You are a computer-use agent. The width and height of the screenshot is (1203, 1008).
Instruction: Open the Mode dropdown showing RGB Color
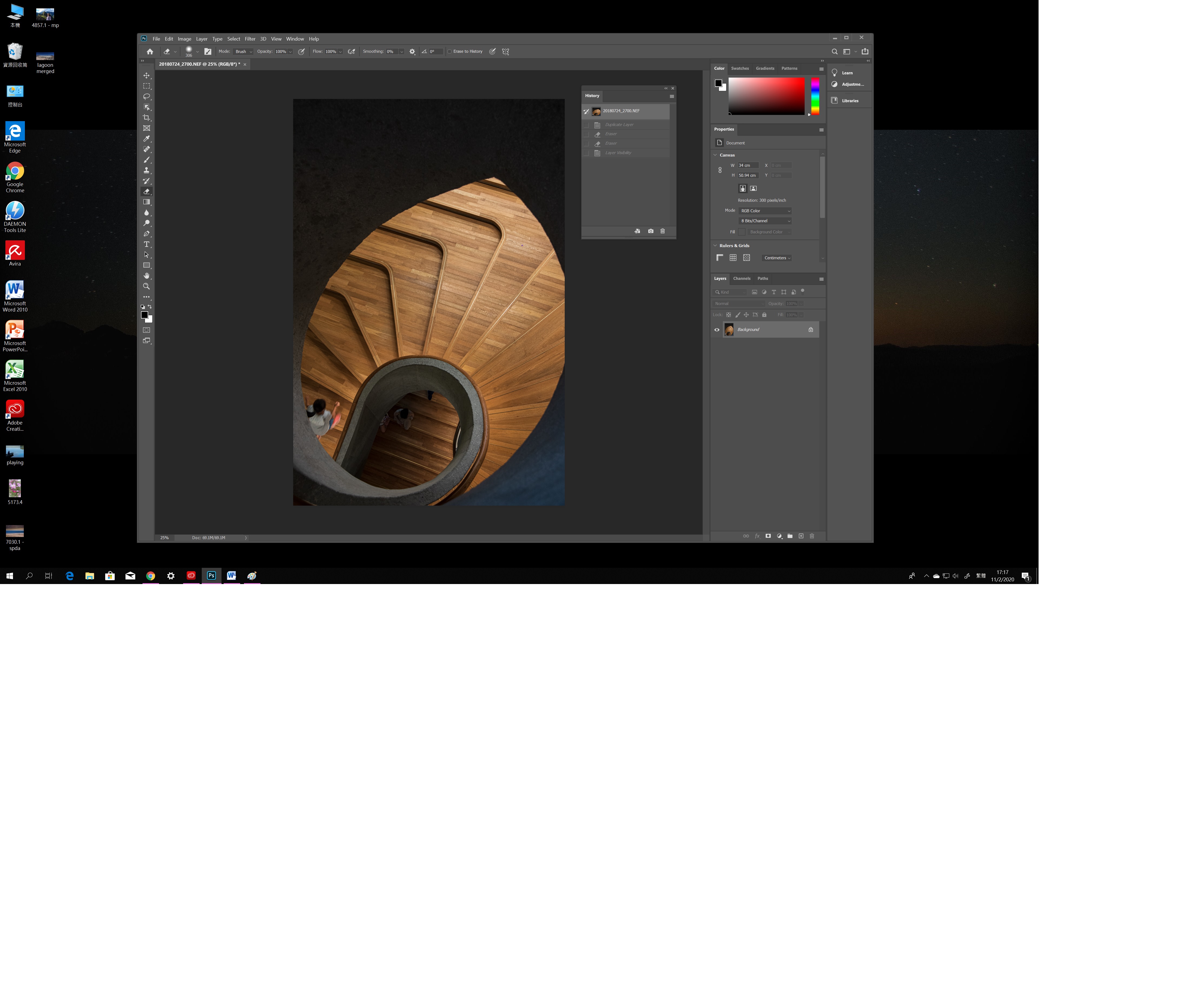tap(765, 210)
